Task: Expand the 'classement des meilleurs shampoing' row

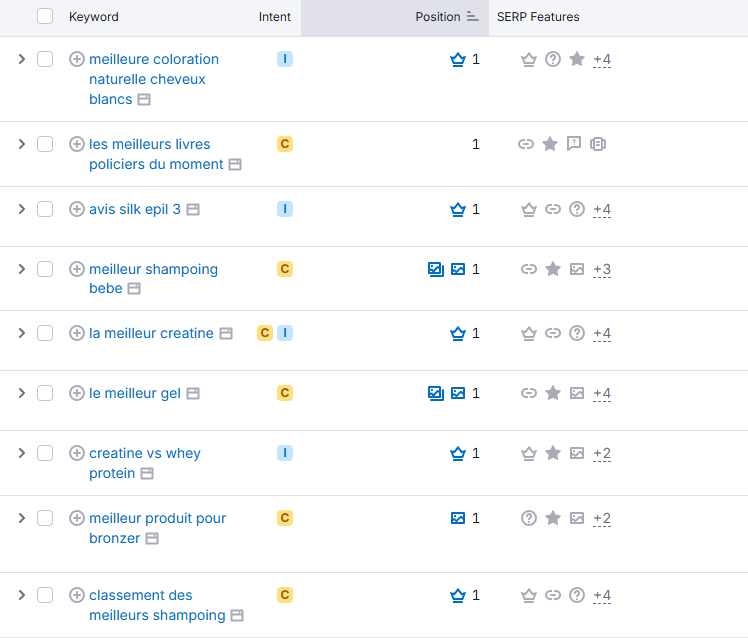Action: [x=21, y=595]
